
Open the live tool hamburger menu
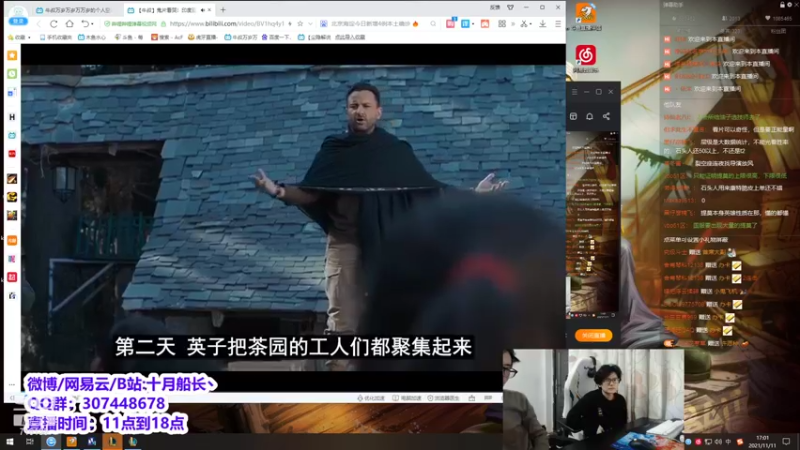(x=574, y=92)
